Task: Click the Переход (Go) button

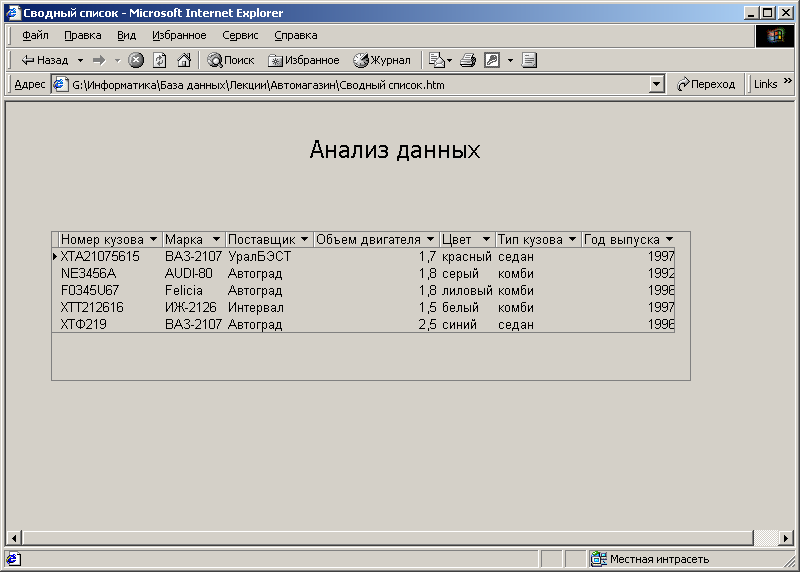Action: (706, 84)
